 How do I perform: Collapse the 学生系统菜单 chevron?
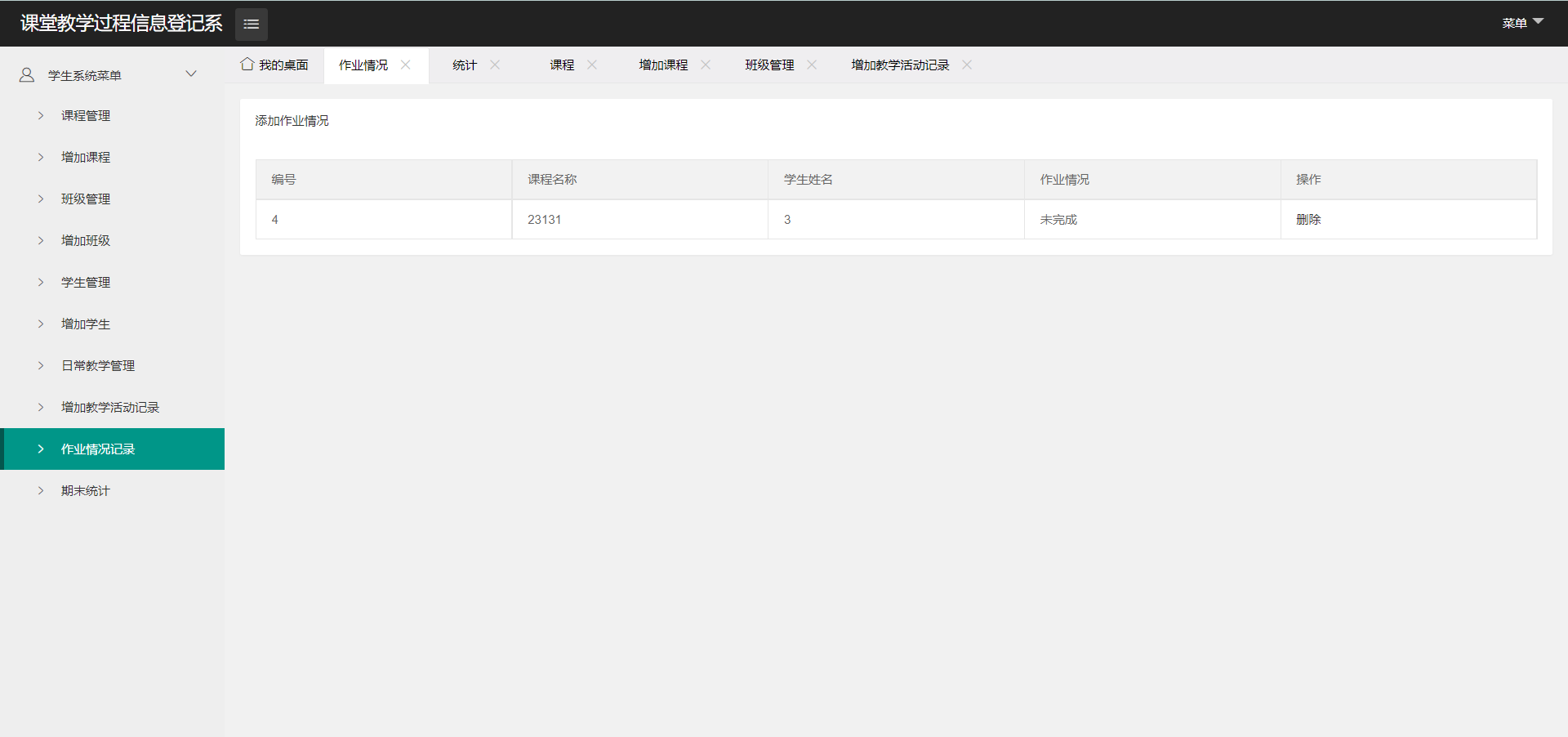tap(191, 74)
